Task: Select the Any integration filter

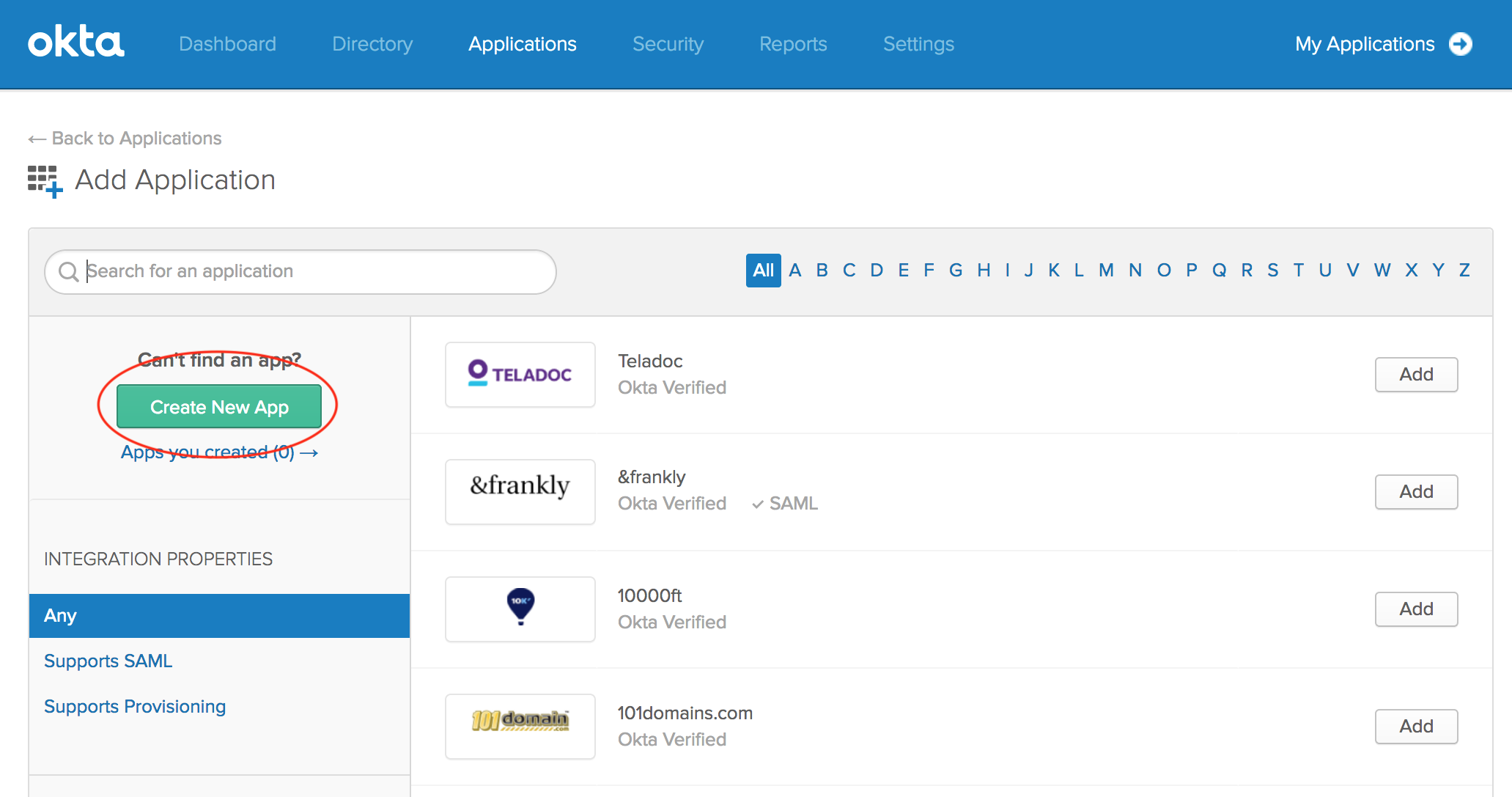Action: [x=219, y=616]
